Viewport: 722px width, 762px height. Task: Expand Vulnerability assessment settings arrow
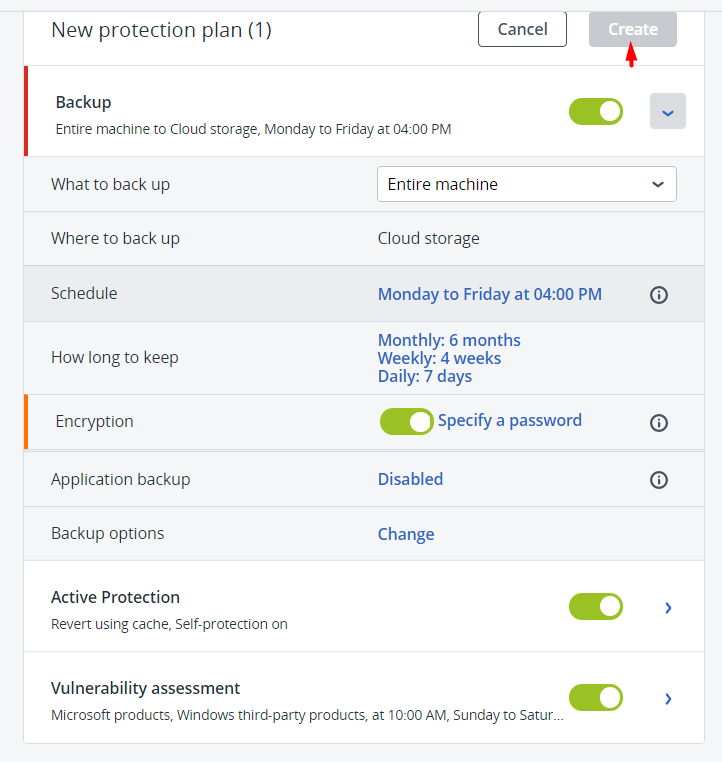tap(668, 698)
